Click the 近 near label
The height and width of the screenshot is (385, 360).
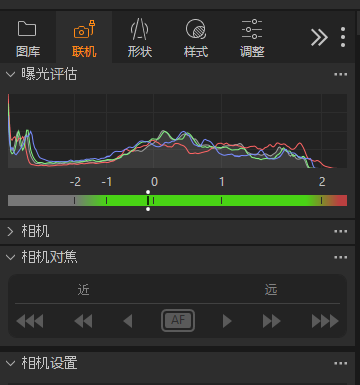point(83,290)
